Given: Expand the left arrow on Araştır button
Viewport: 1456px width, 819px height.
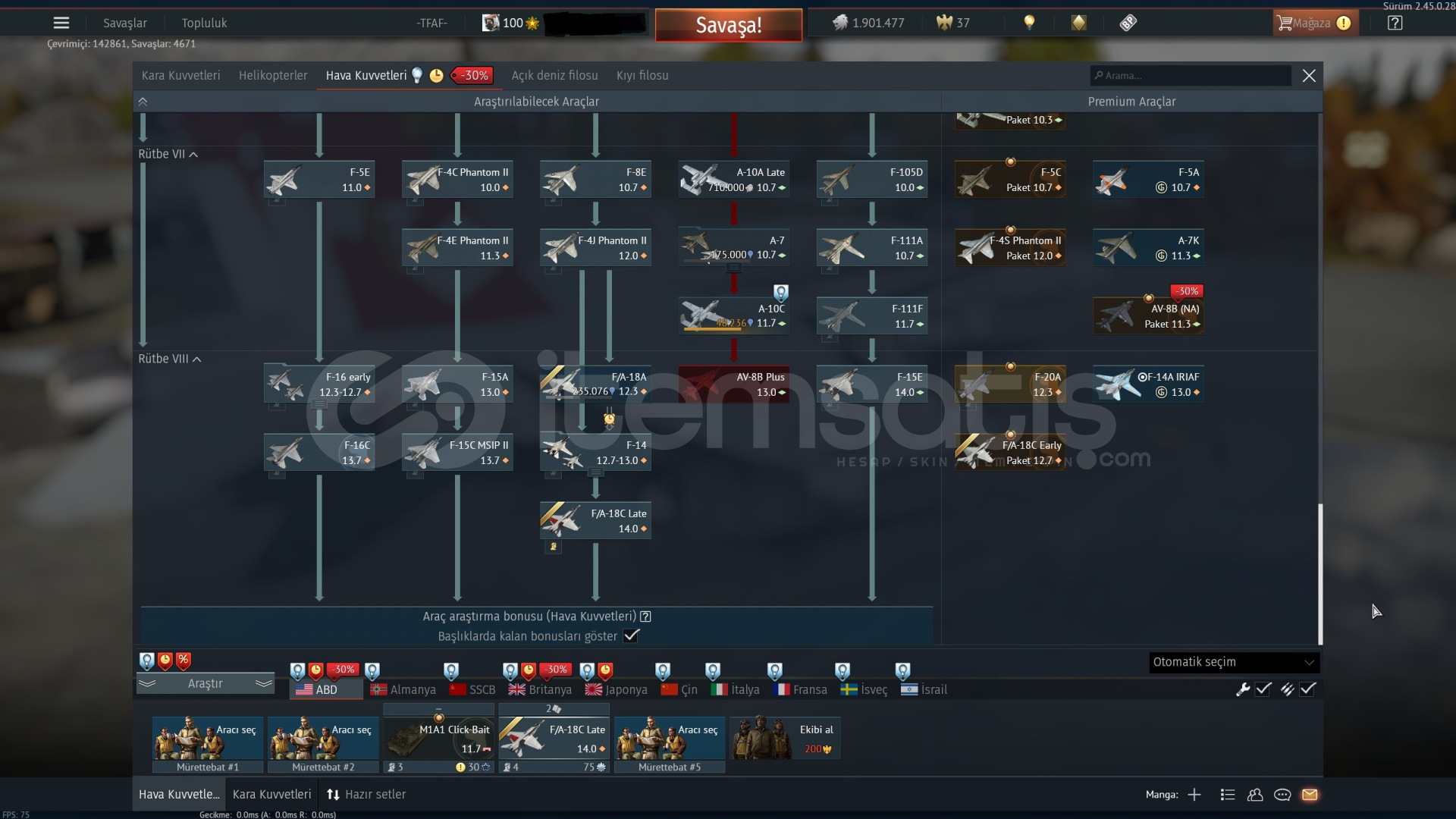Looking at the screenshot, I should (x=147, y=683).
